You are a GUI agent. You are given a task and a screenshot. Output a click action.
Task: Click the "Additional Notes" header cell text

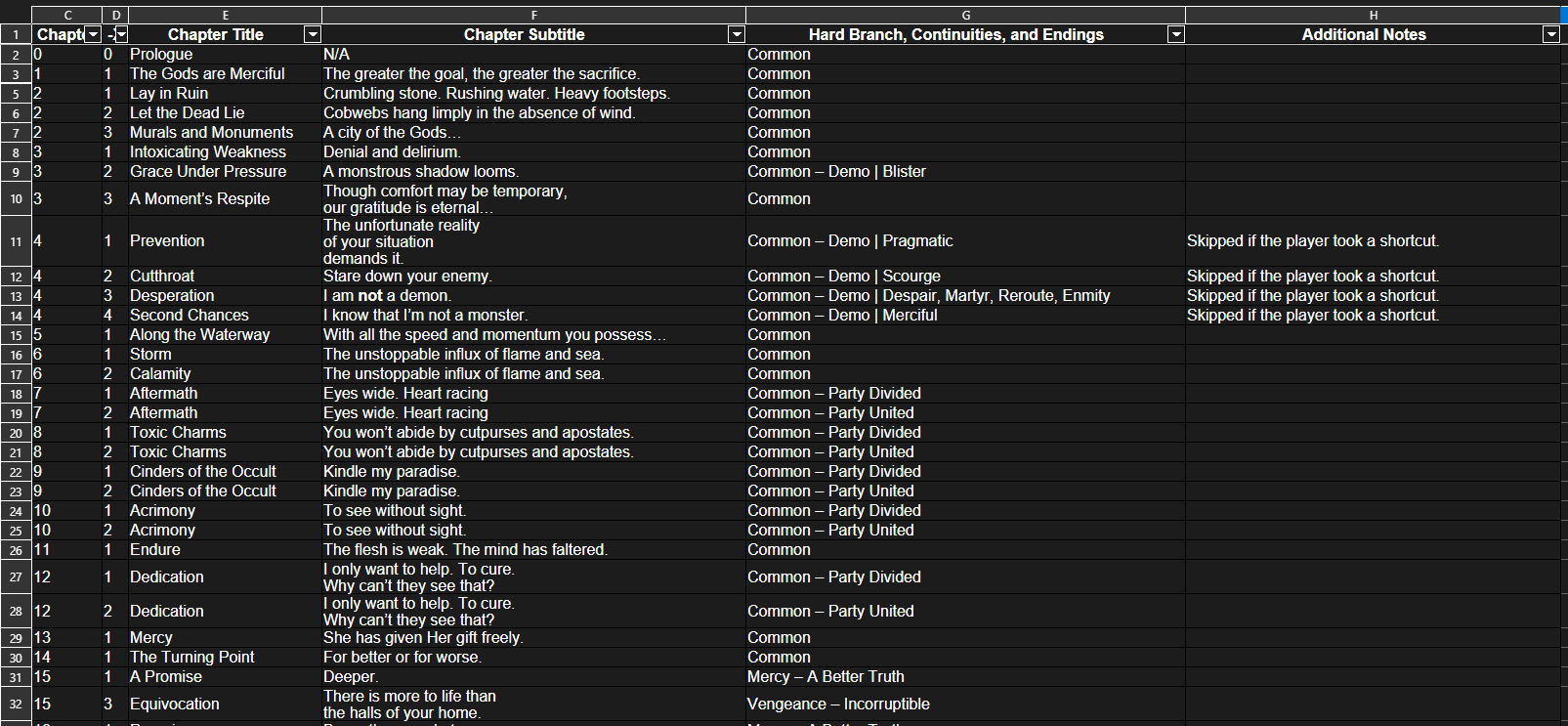point(1364,34)
